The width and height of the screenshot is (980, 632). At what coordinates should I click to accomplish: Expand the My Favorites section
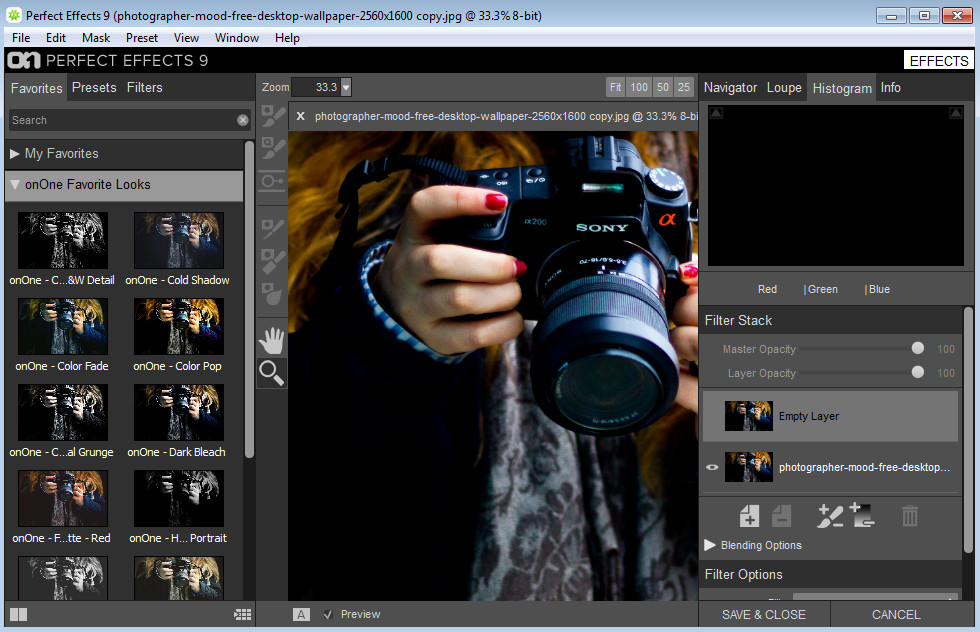point(15,154)
